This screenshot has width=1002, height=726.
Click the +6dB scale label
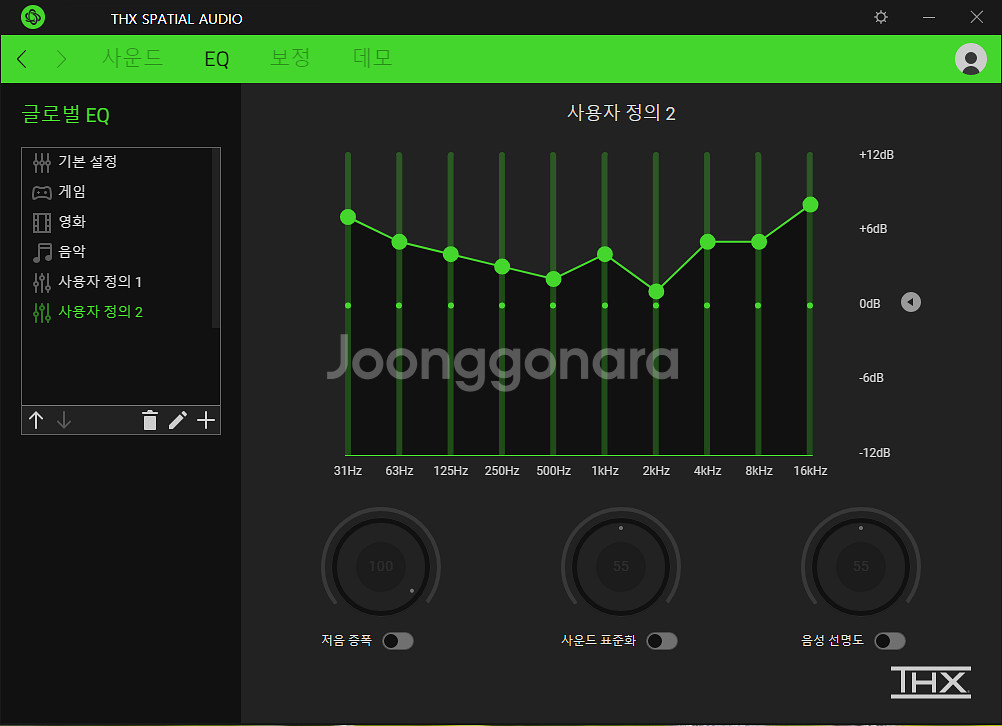click(x=873, y=229)
